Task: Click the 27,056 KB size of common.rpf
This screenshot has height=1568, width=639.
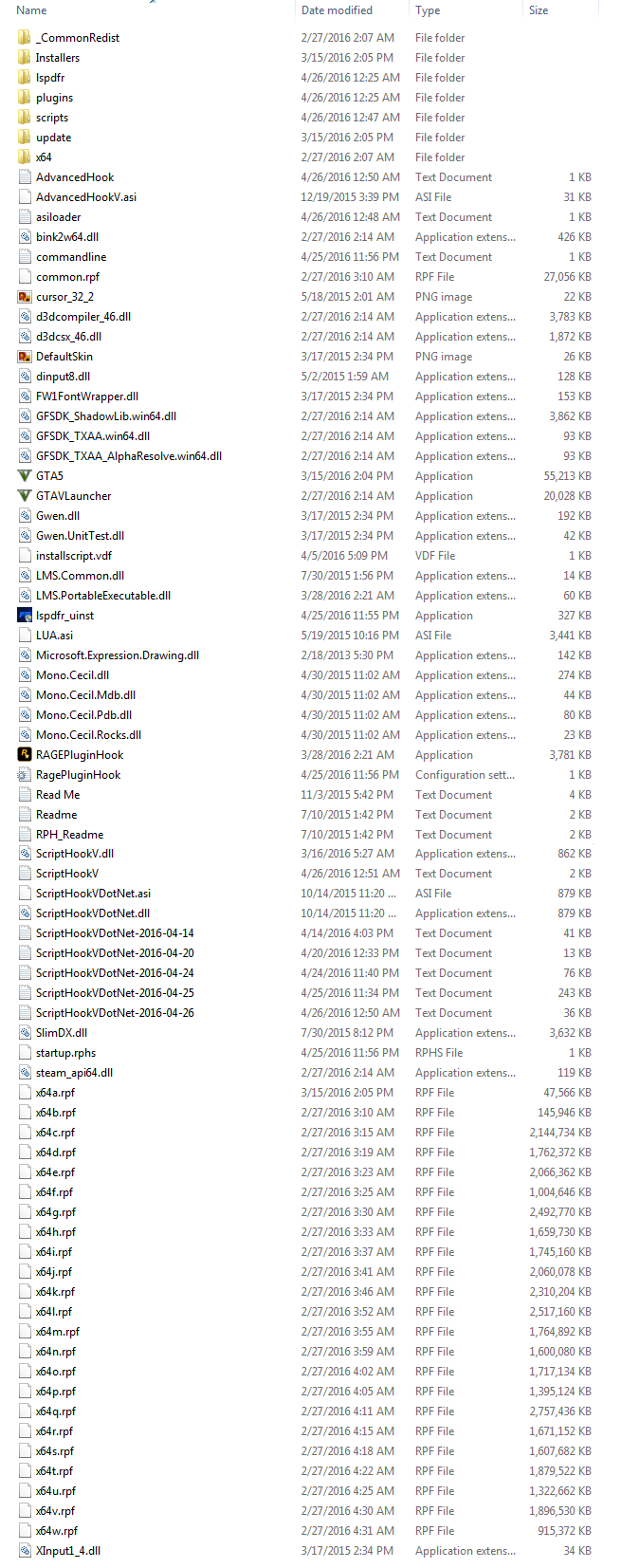Action: [567, 277]
